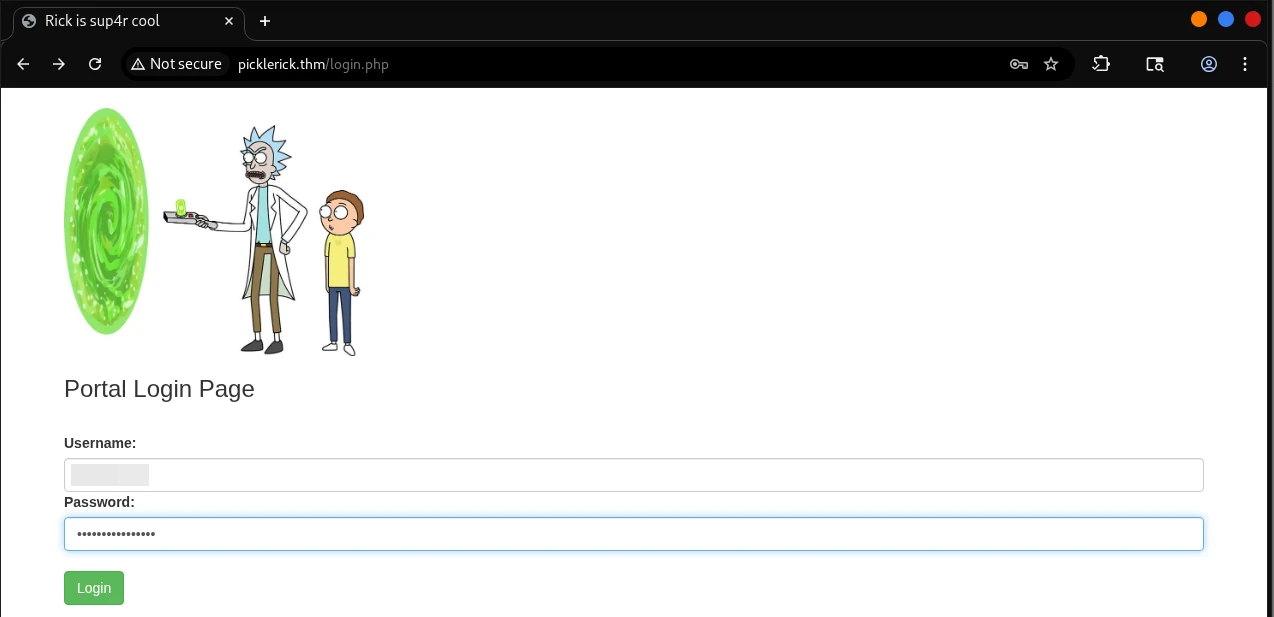Select the Rick is sup4r cool tab
This screenshot has height=617, width=1274.
128,21
